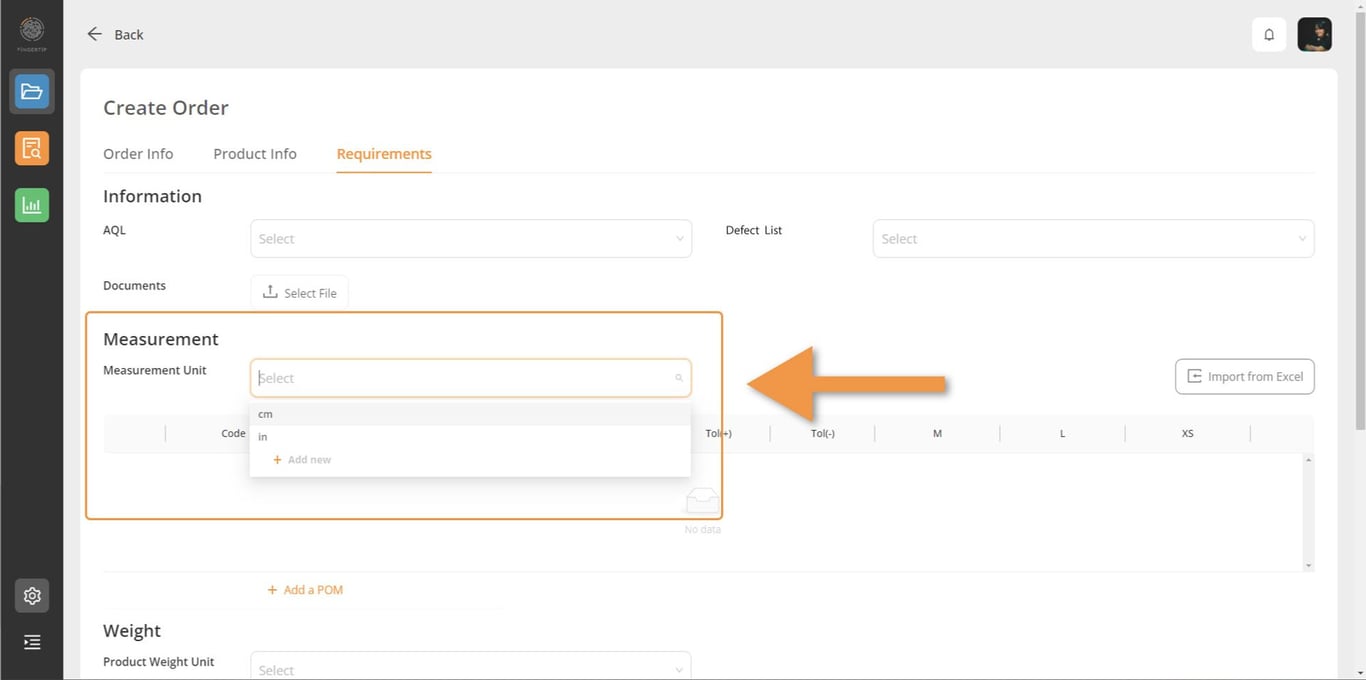
Task: Click the Tol(-) column header
Action: pos(823,434)
